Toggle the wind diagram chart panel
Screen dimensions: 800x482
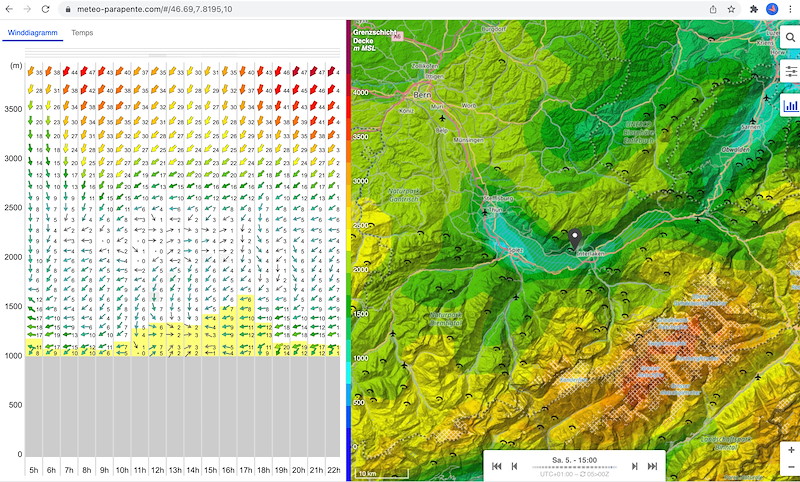pyautogui.click(x=790, y=104)
